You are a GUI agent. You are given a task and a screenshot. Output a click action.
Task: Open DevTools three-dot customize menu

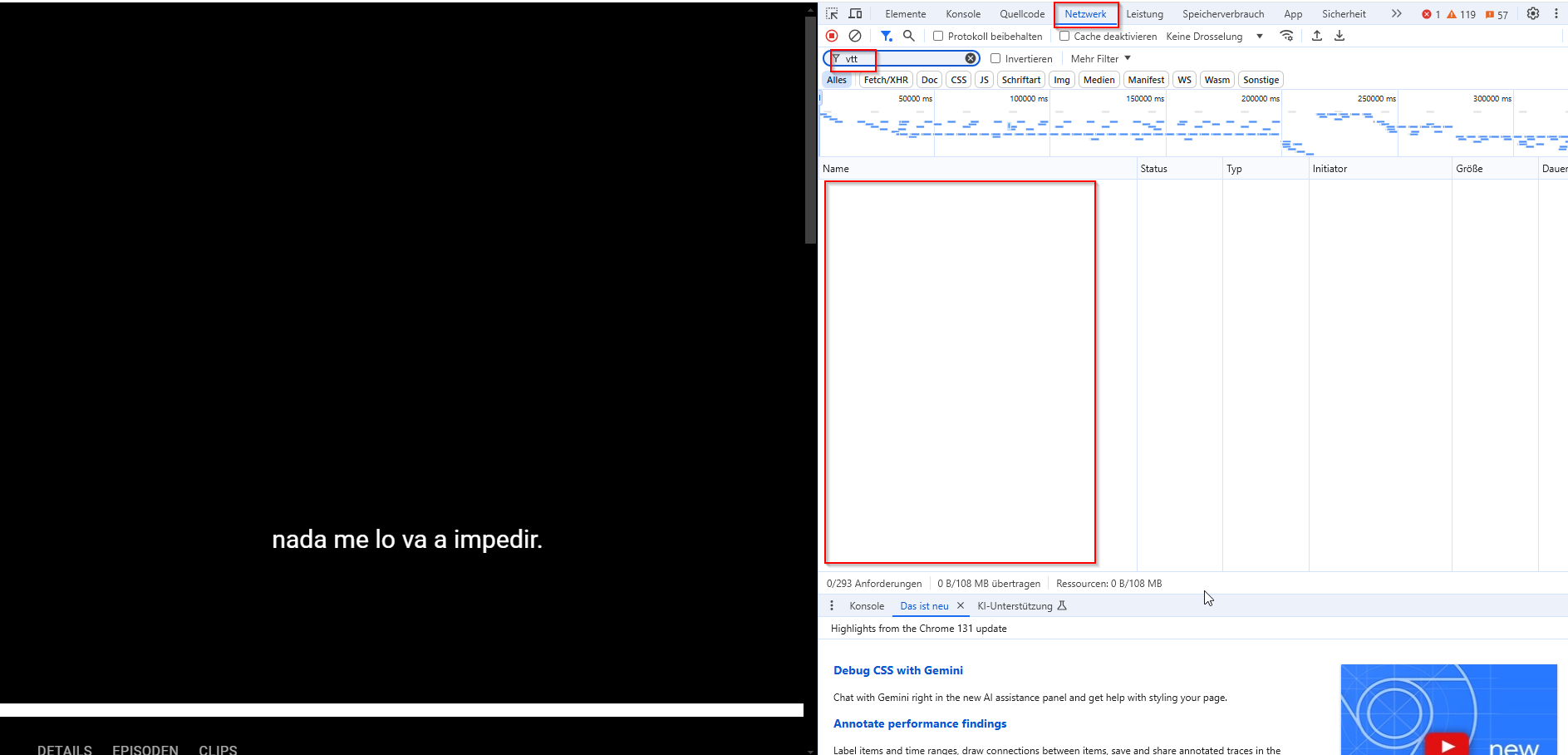click(1556, 13)
